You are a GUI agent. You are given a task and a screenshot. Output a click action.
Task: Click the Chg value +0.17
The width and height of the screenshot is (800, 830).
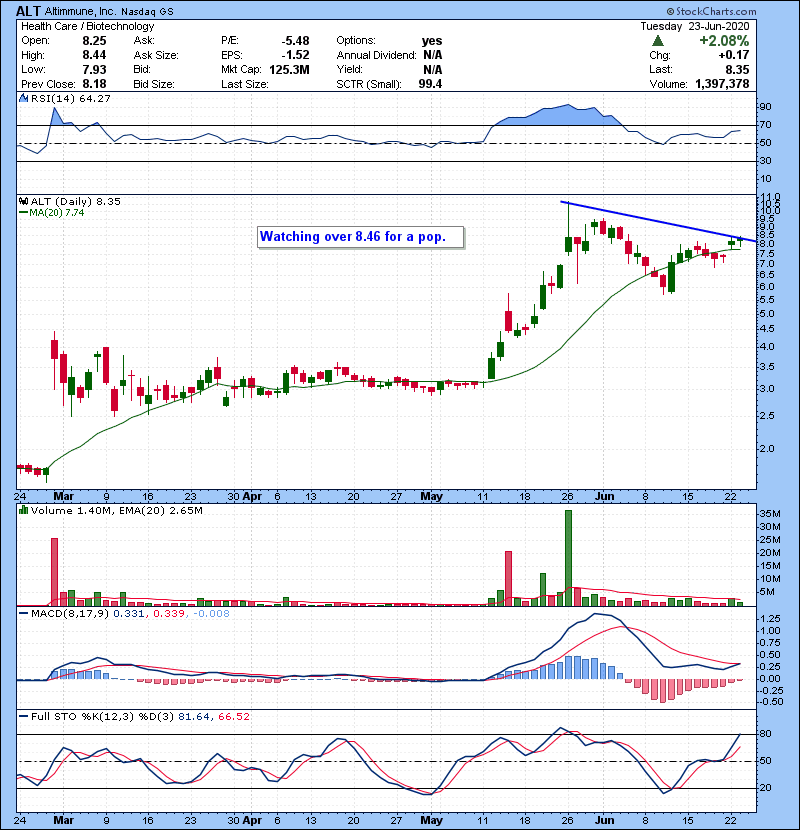click(x=734, y=55)
